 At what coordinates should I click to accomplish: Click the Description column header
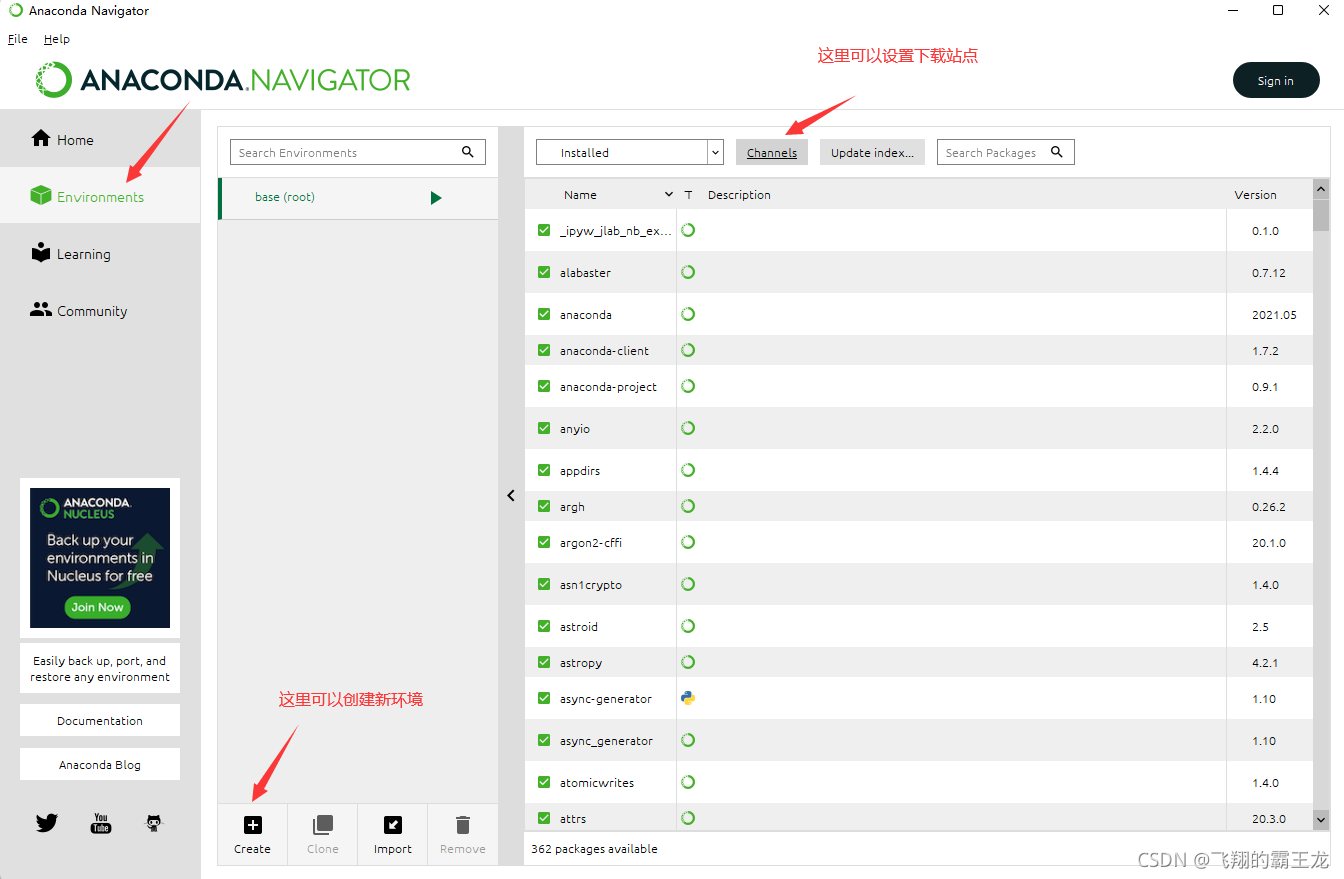point(739,195)
